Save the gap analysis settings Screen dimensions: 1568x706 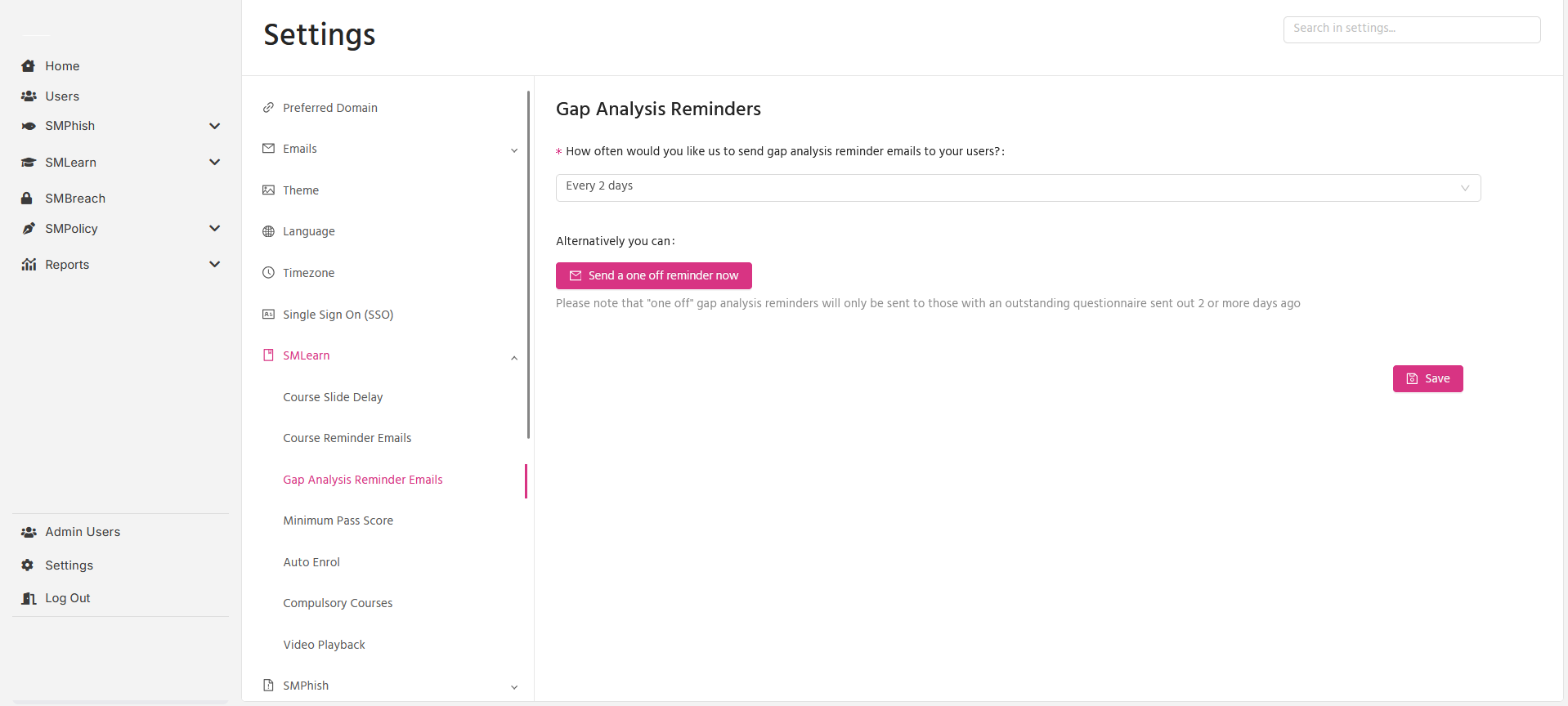1427,378
